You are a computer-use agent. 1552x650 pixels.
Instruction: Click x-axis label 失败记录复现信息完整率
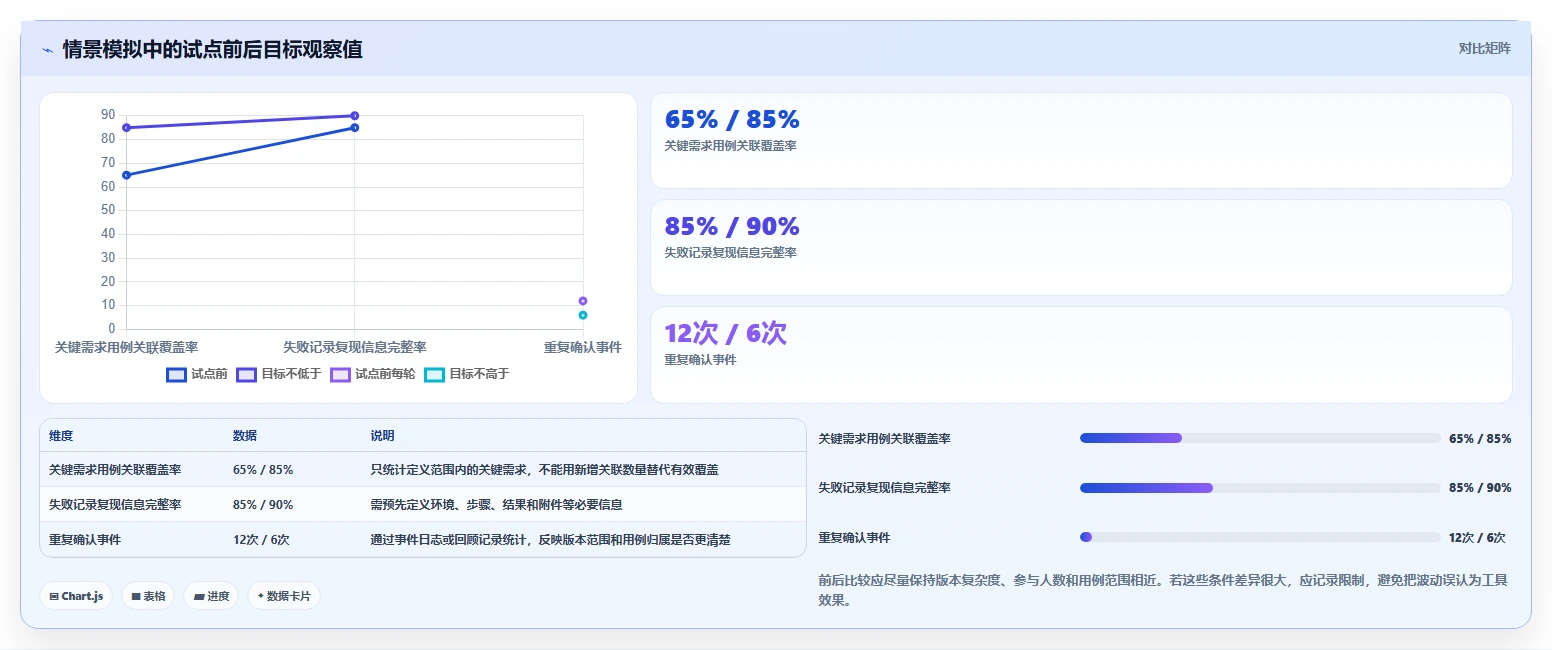click(x=355, y=347)
